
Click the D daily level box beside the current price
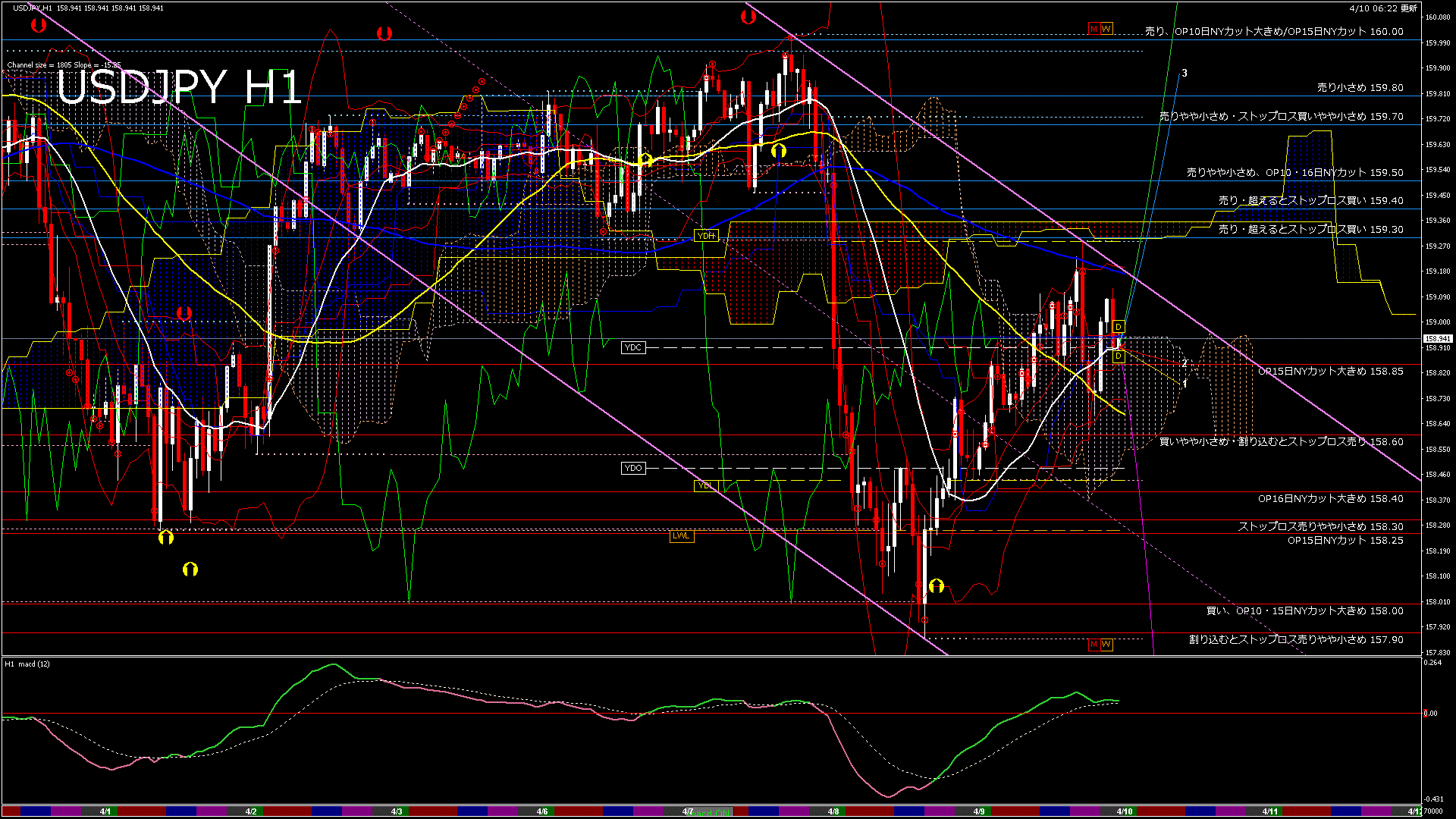click(x=1118, y=326)
